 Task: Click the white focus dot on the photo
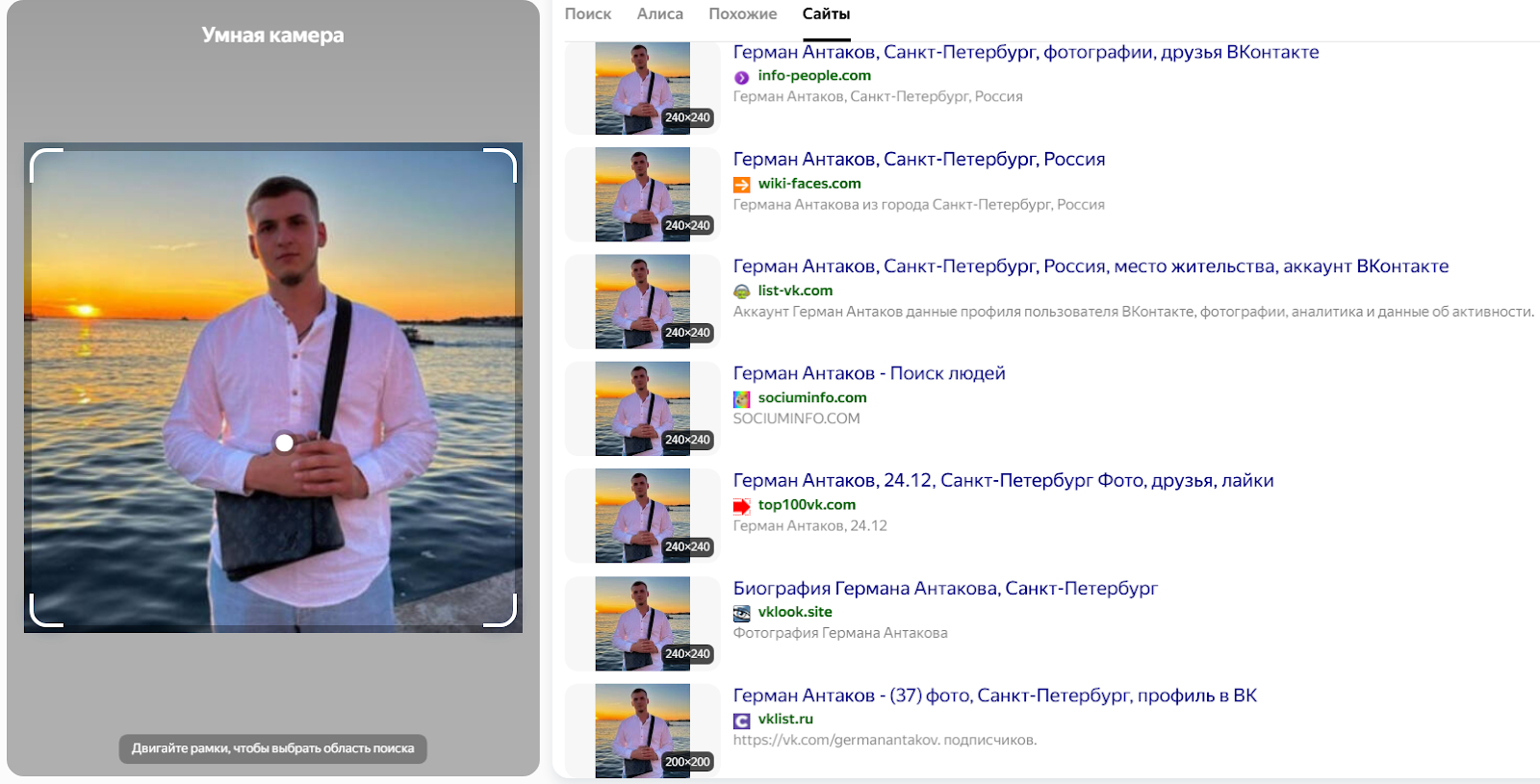click(x=284, y=443)
